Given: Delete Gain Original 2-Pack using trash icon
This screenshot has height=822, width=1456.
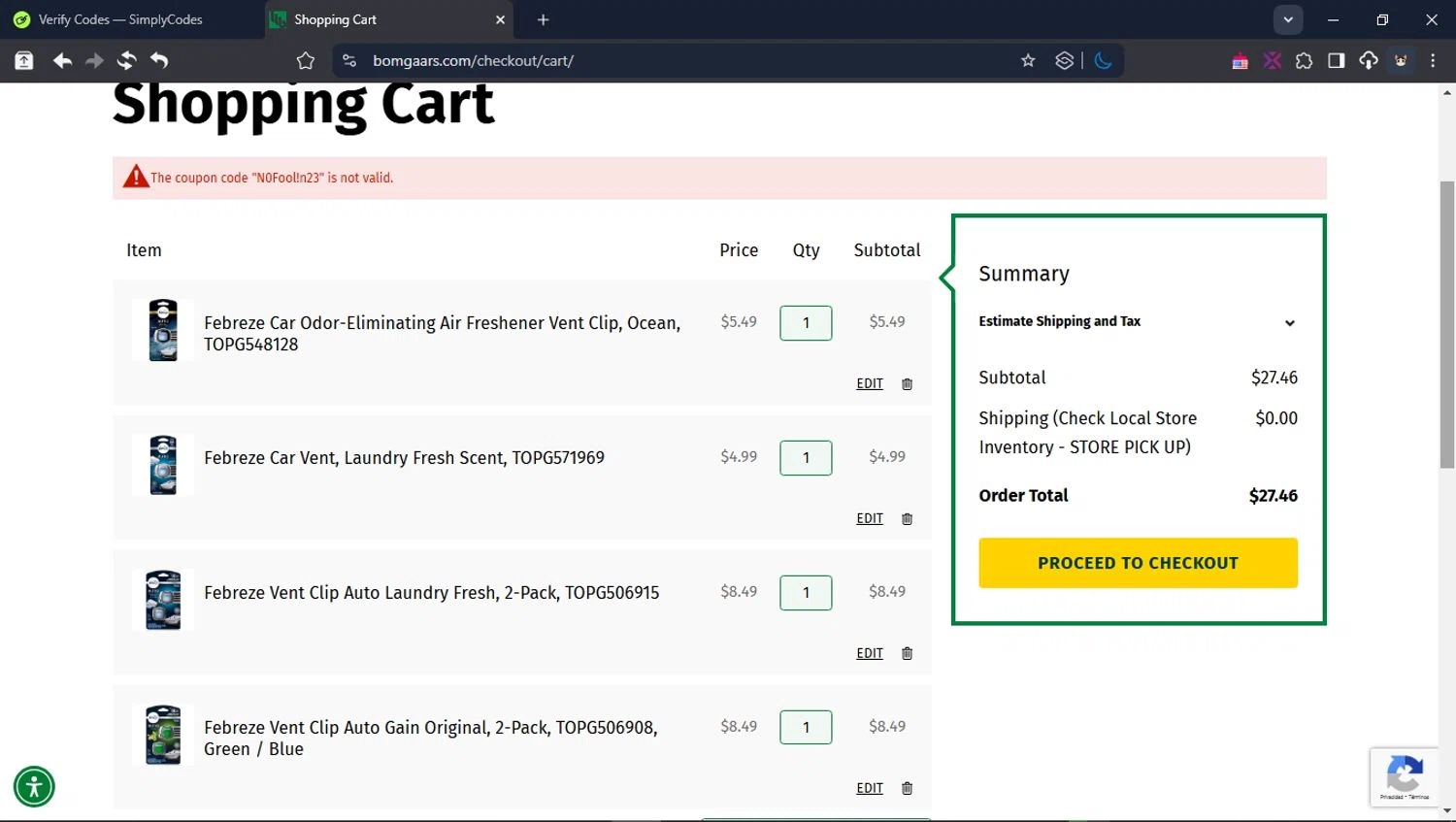Looking at the screenshot, I should tap(907, 789).
